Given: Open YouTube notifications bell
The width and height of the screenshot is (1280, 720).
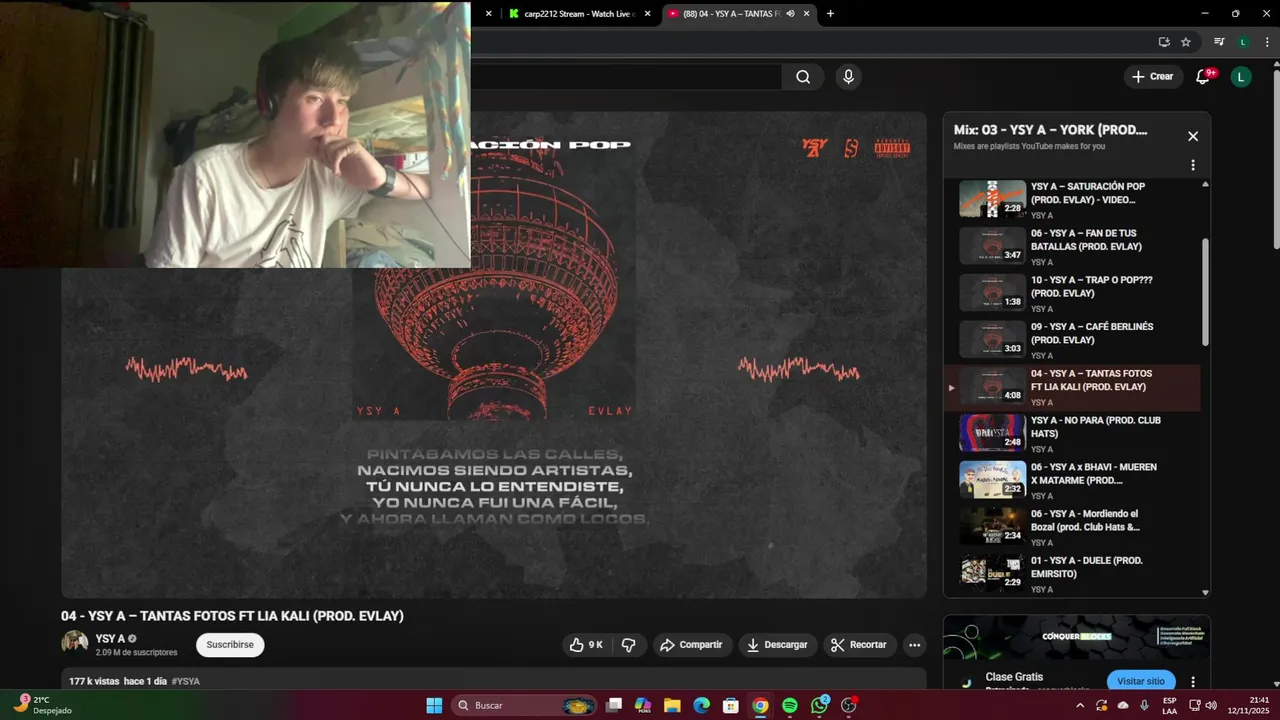Looking at the screenshot, I should click(x=1204, y=77).
